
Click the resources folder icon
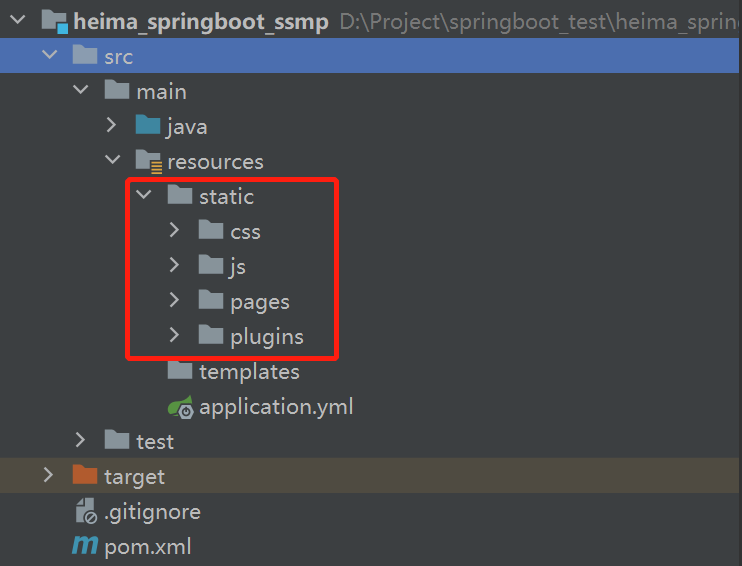pyautogui.click(x=148, y=161)
